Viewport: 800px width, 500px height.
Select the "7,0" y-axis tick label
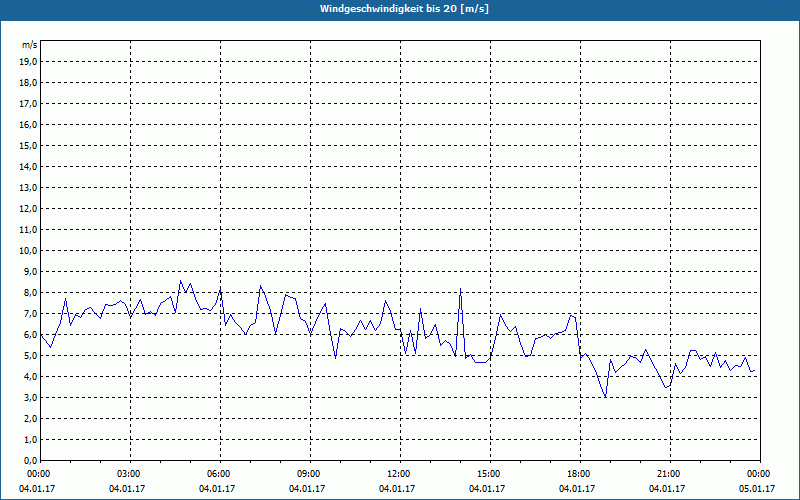(x=30, y=313)
